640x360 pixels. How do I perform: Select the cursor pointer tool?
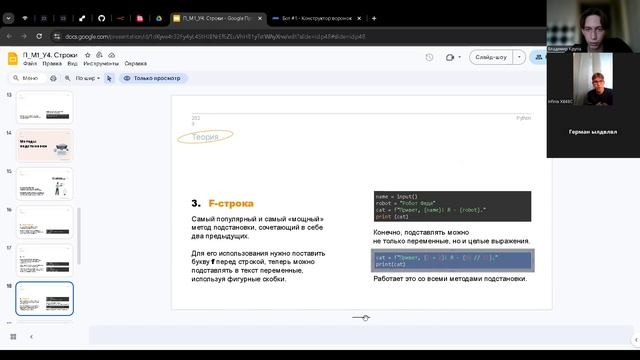109,78
